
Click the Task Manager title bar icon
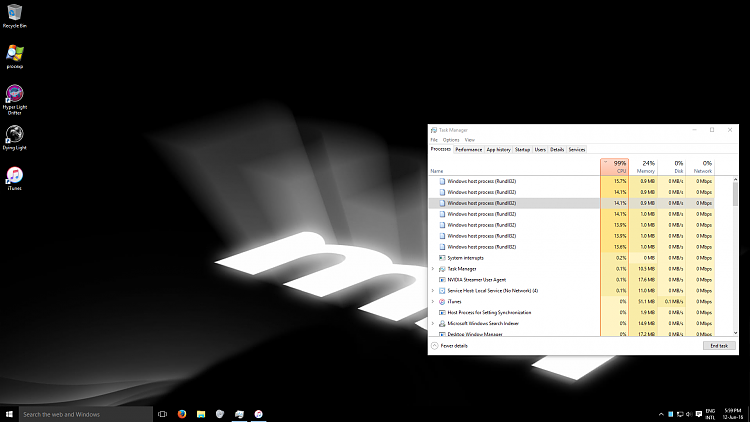434,130
